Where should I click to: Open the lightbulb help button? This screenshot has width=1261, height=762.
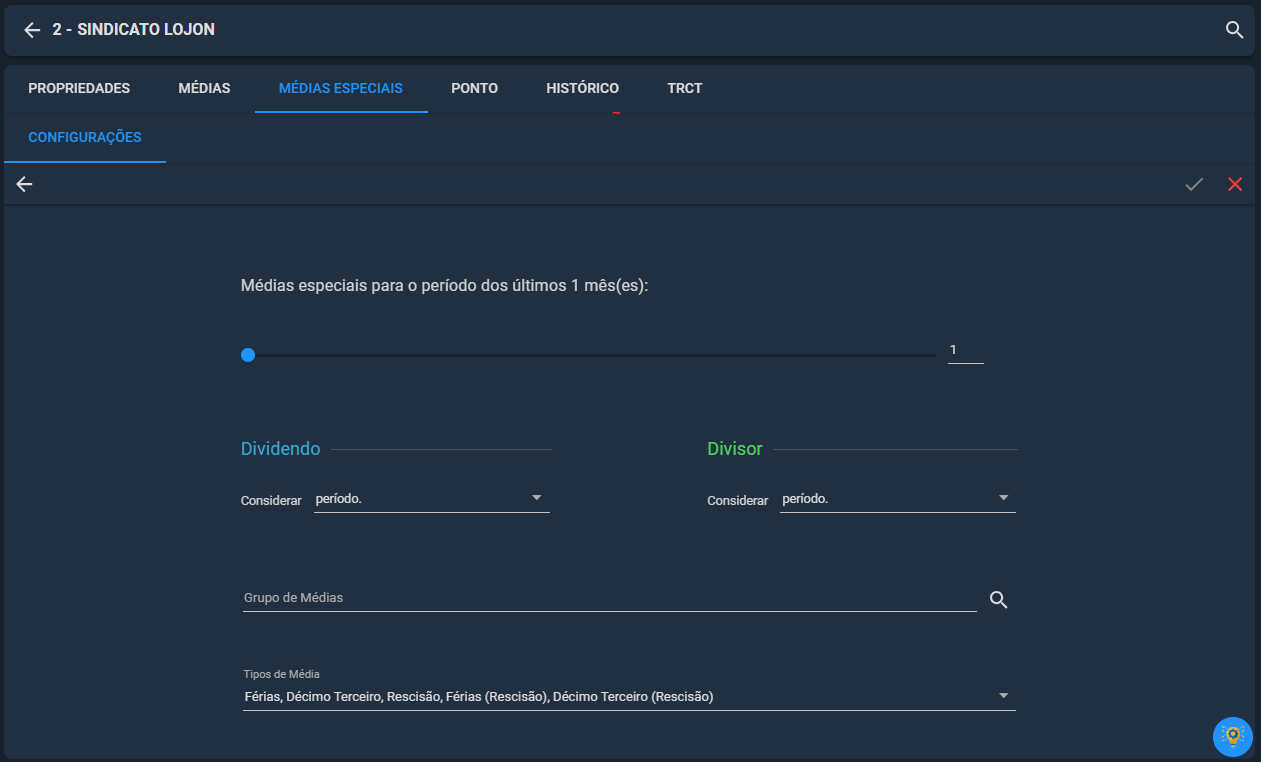click(x=1232, y=737)
